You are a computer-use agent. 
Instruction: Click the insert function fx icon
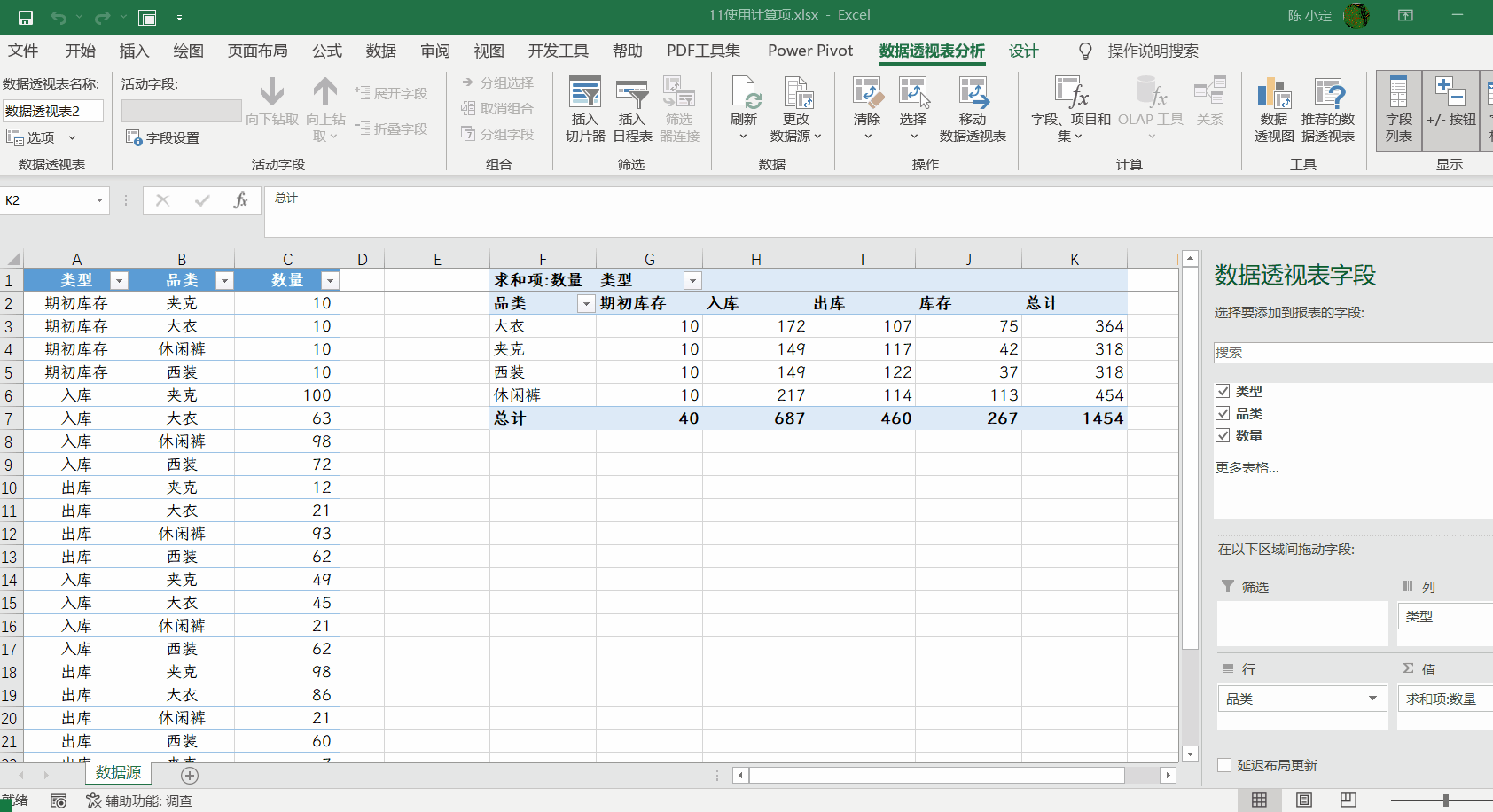tap(240, 201)
